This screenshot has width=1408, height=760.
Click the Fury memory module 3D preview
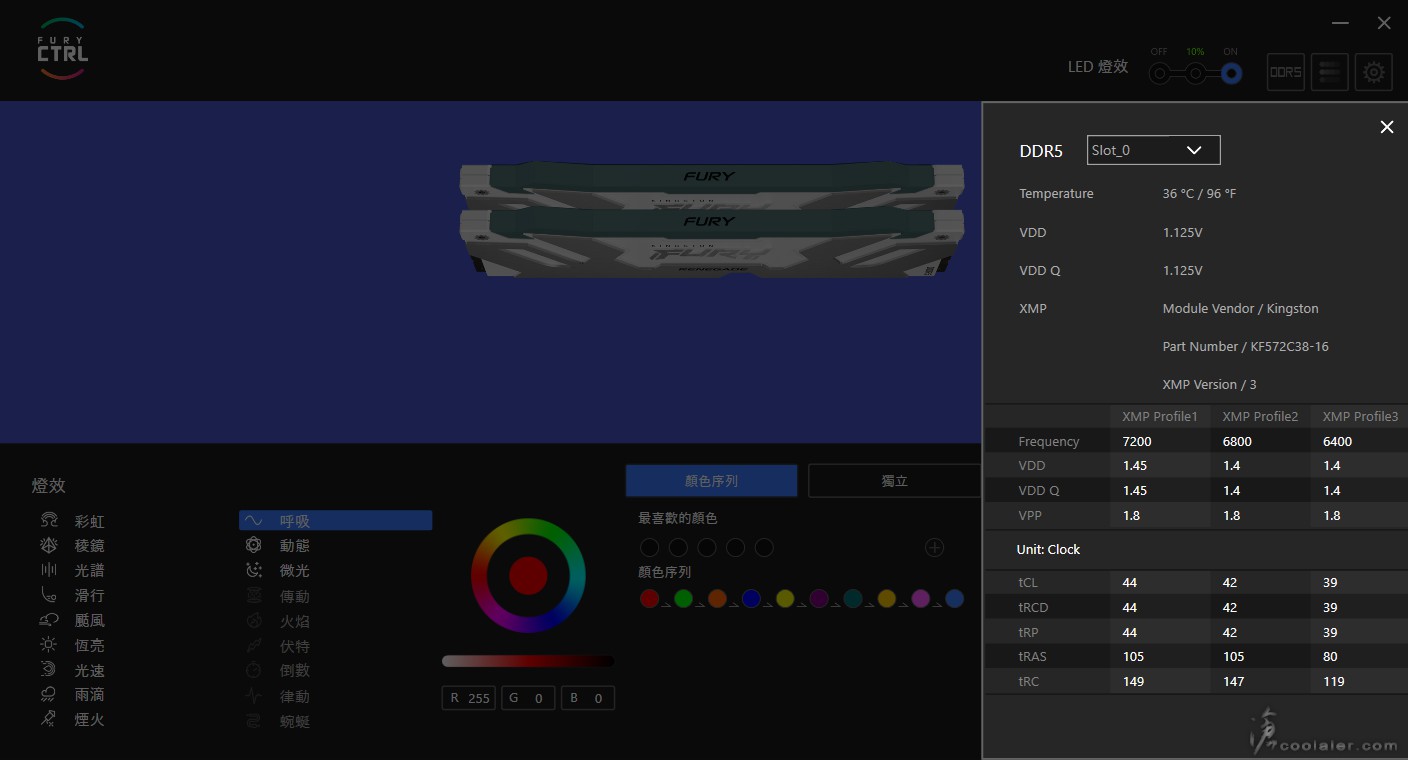711,220
